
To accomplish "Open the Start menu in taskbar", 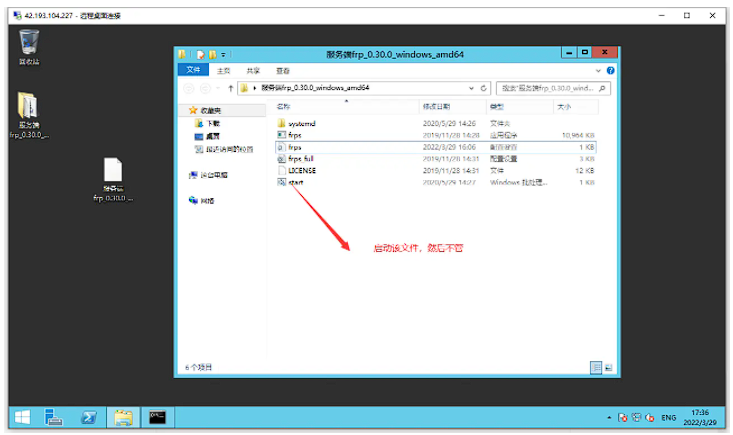I will coord(22,417).
